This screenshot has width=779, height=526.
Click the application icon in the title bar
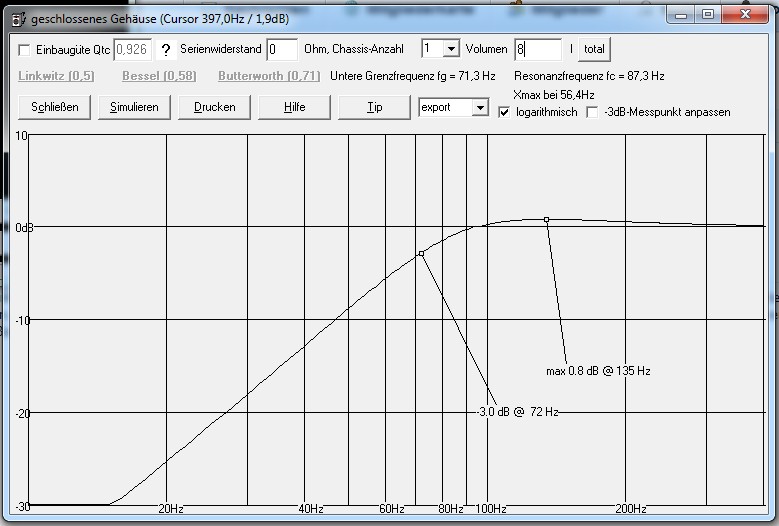(x=14, y=15)
